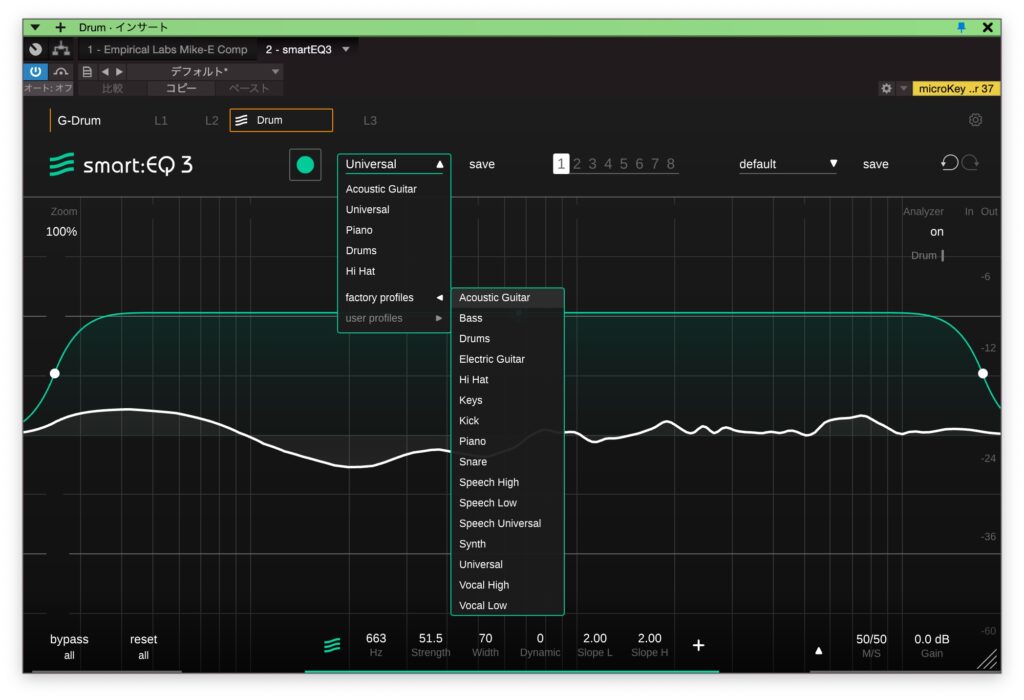Click the undo arrow icon
This screenshot has height=700, width=1024.
click(949, 163)
